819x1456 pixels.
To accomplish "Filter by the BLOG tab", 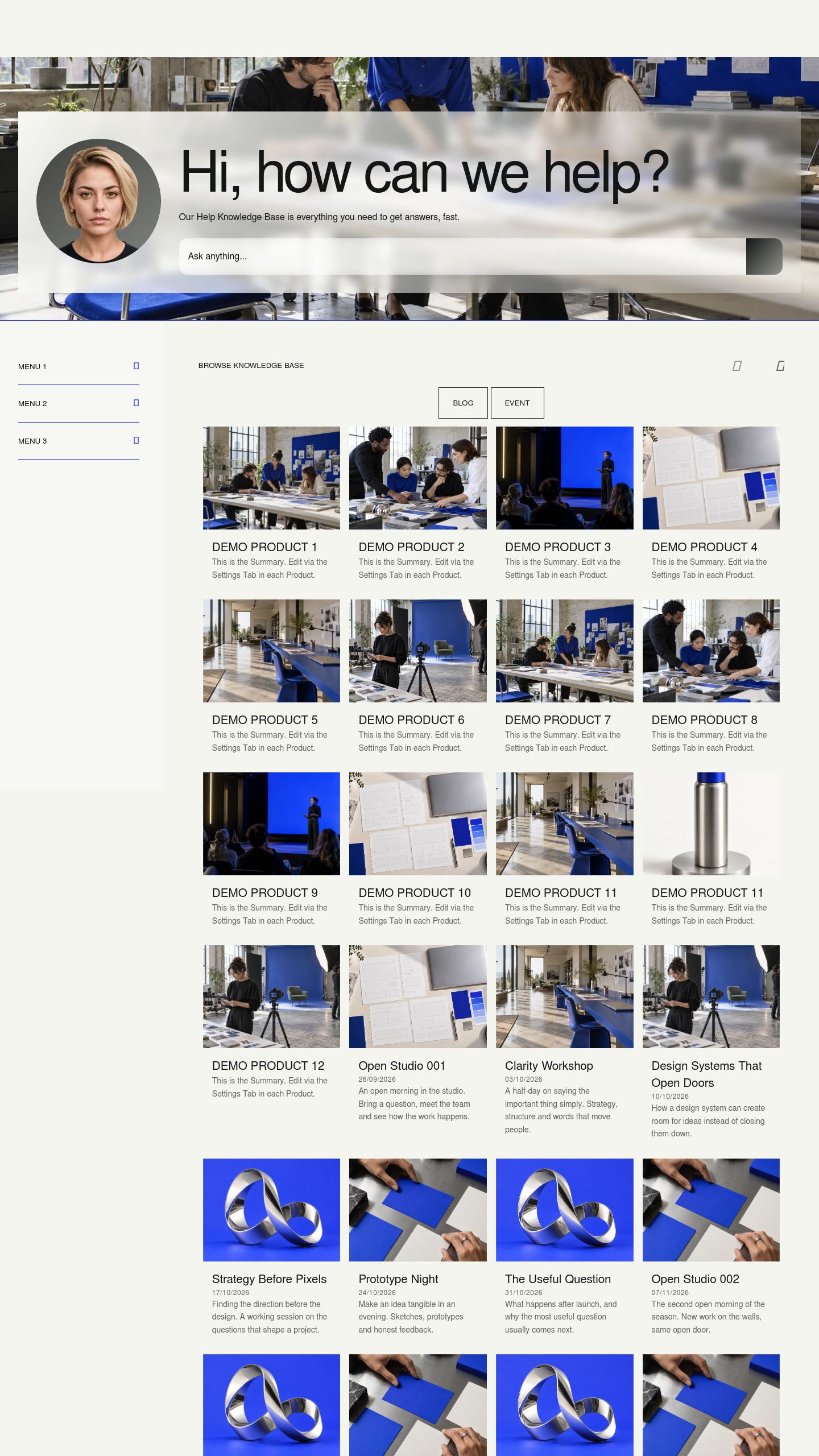I will [x=463, y=403].
